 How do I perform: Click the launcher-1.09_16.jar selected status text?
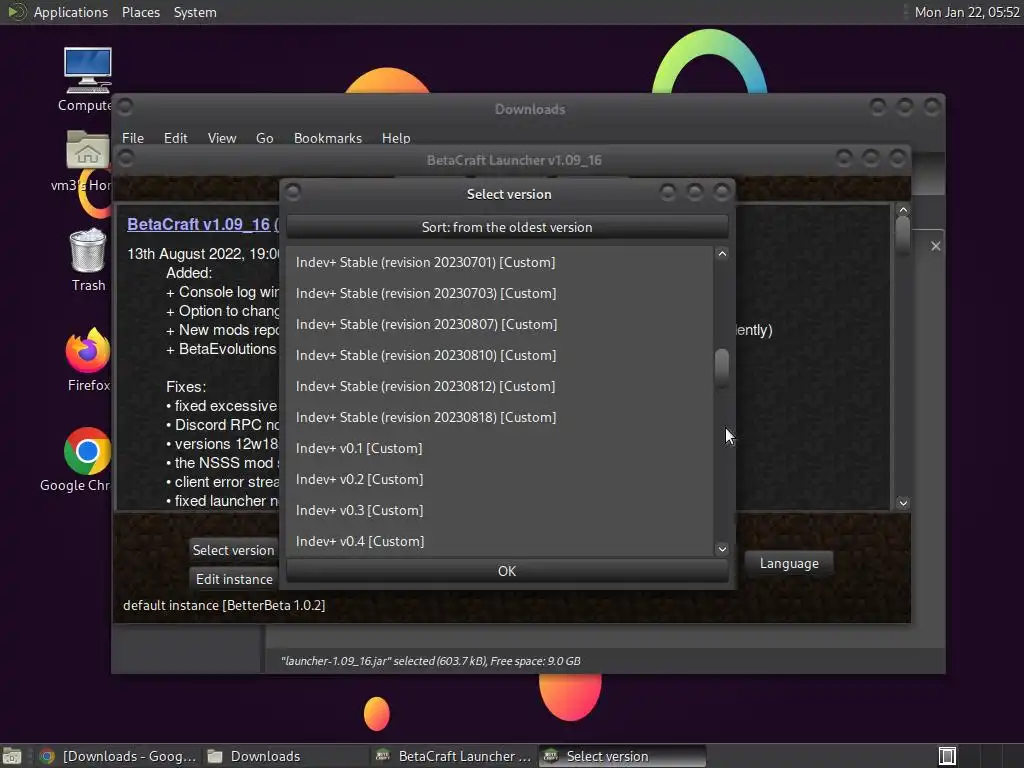pyautogui.click(x=431, y=661)
